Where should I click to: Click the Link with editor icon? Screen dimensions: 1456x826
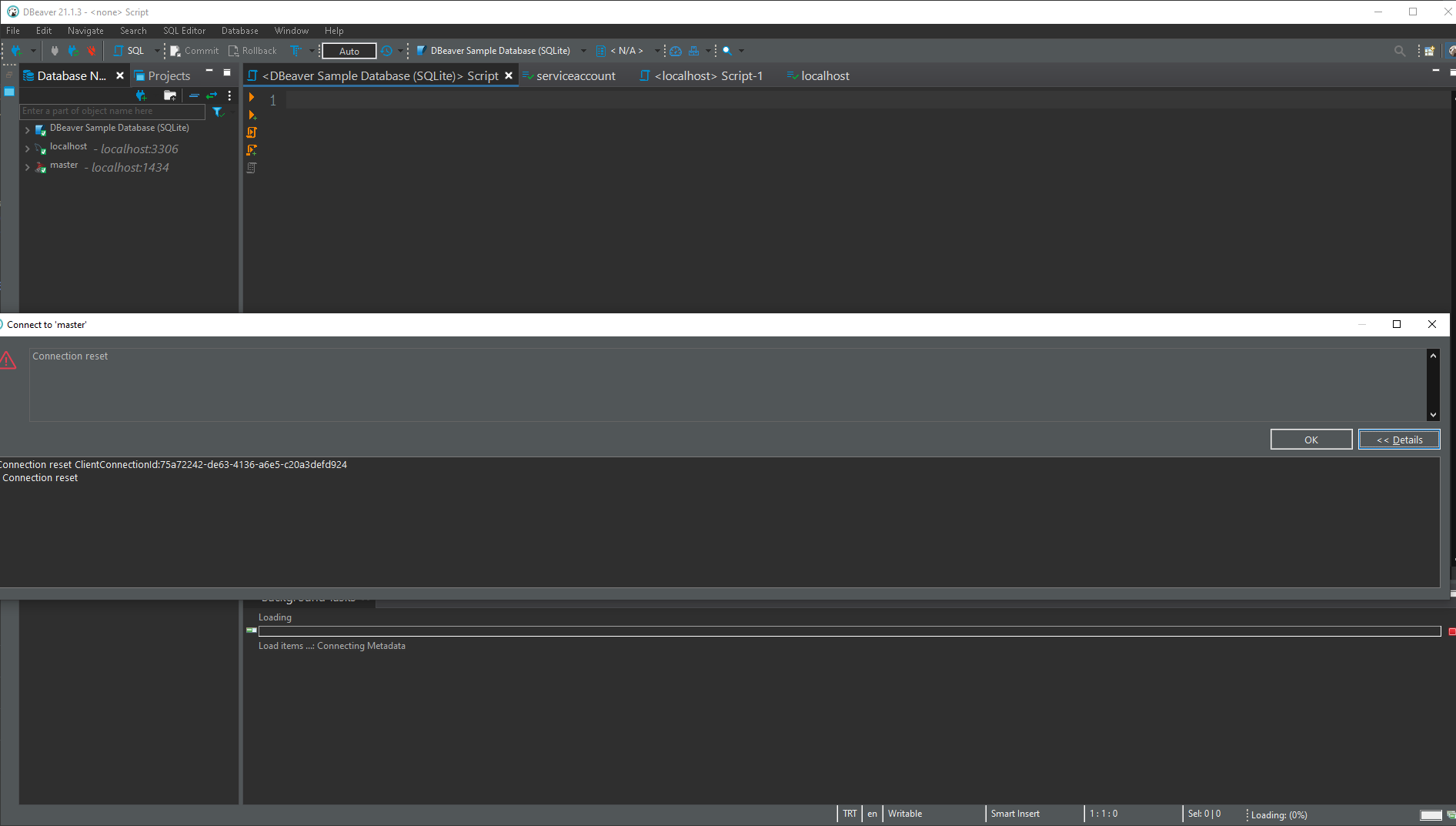point(212,95)
